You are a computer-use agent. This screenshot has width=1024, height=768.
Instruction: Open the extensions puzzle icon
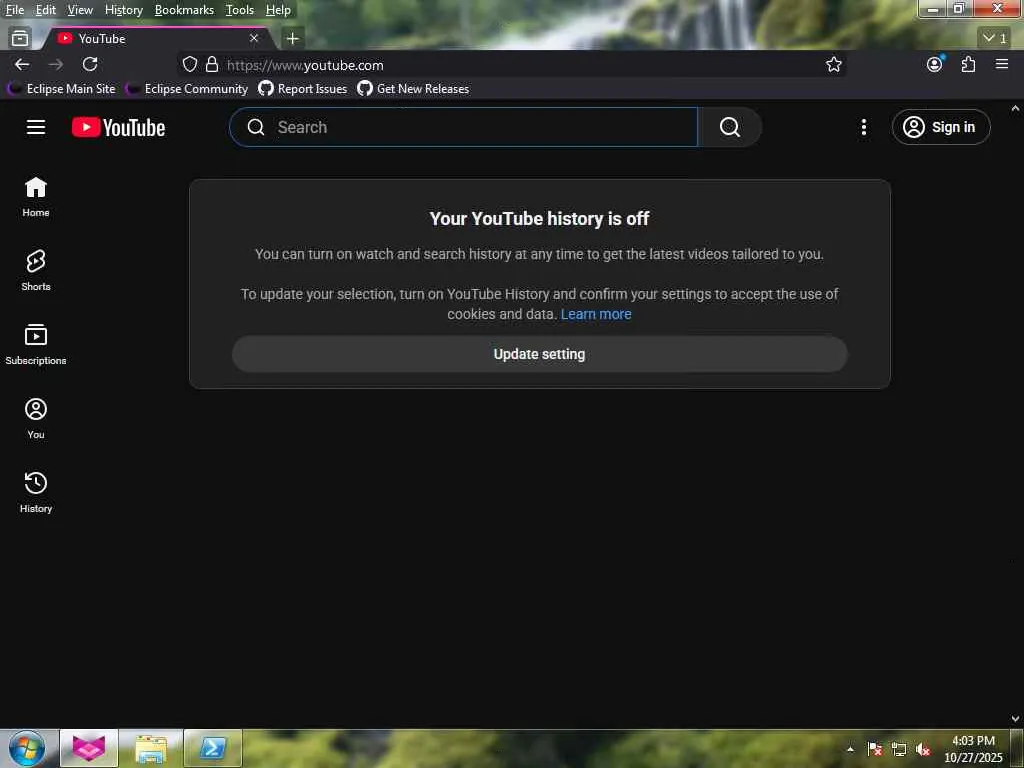968,64
